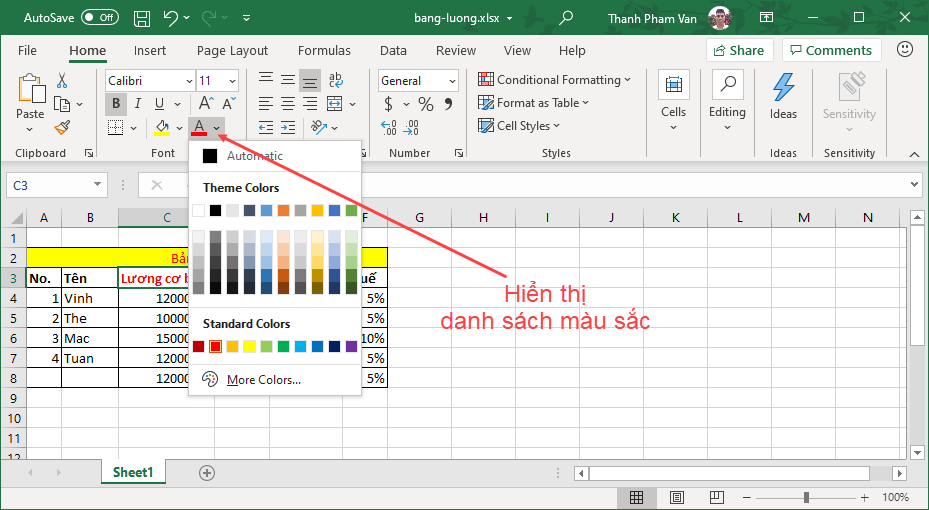Screen dimensions: 929x510
Task: Click the Decrease Decimal icon
Action: [x=411, y=127]
